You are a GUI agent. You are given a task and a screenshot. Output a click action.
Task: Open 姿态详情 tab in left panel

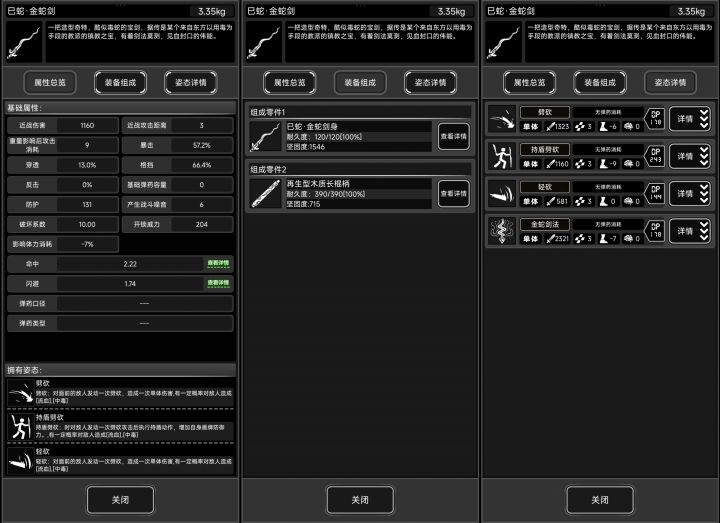191,83
